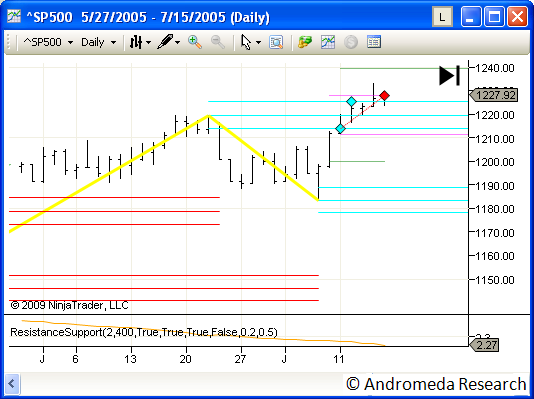Select the cursor pointer tool
This screenshot has height=399, width=534.
pos(246,43)
